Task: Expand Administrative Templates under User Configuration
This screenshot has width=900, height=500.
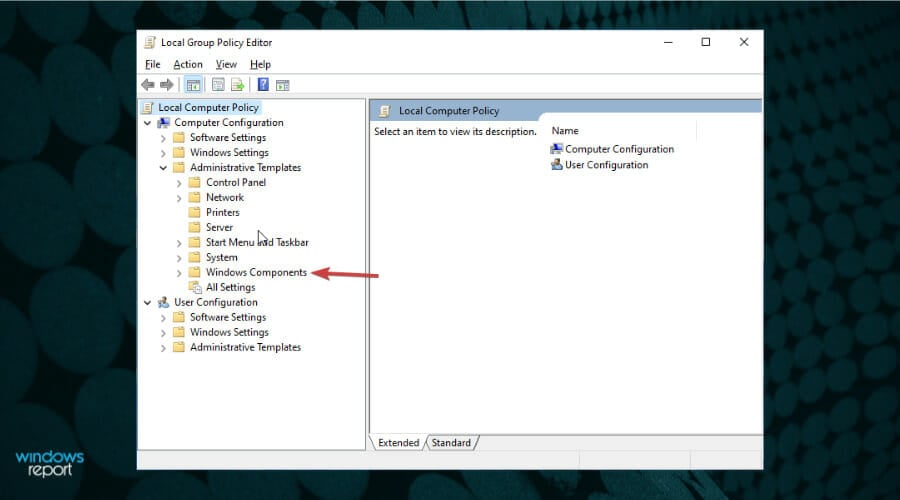Action: [163, 347]
